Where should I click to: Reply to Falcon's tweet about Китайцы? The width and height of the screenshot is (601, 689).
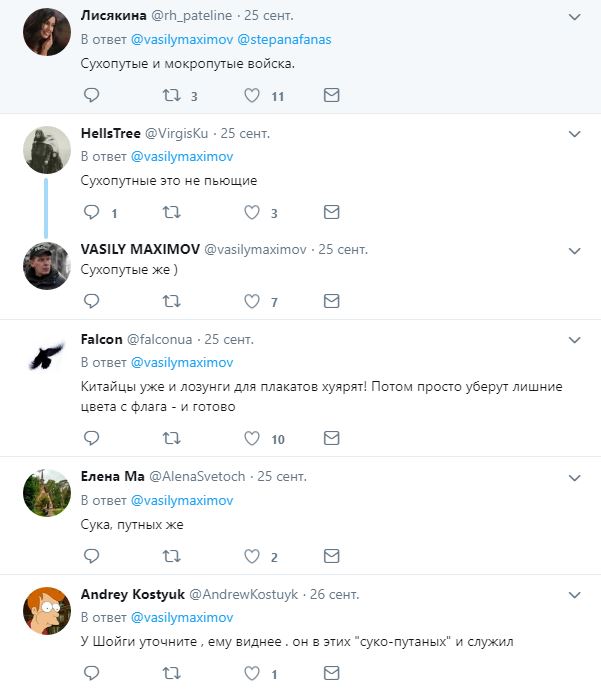pos(91,438)
